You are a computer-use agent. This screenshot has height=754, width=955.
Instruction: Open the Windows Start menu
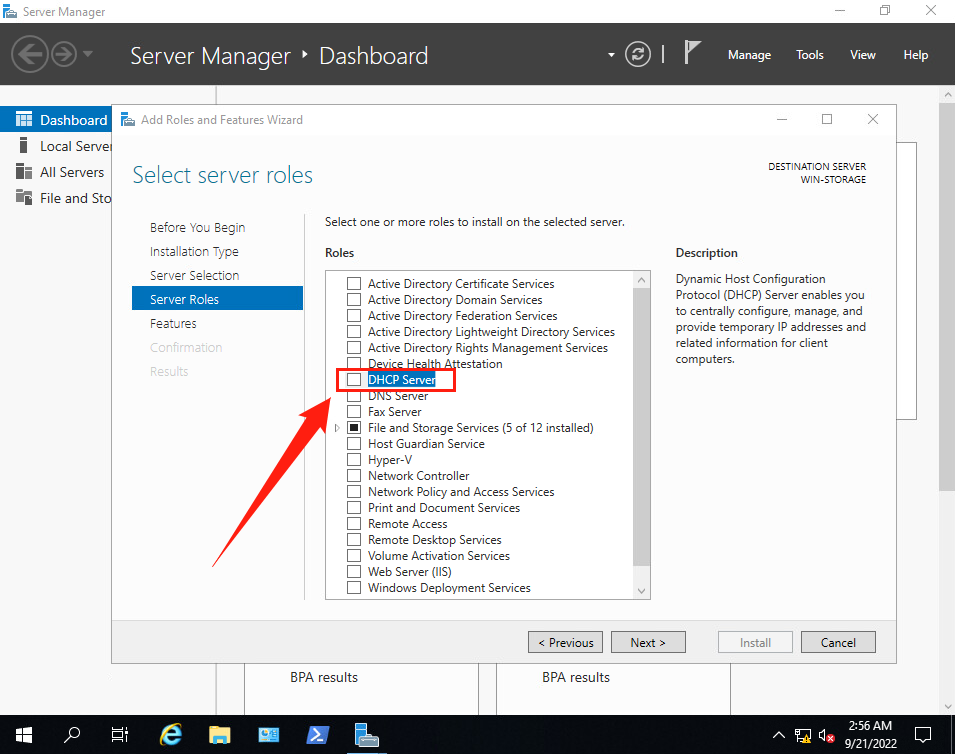(x=24, y=735)
